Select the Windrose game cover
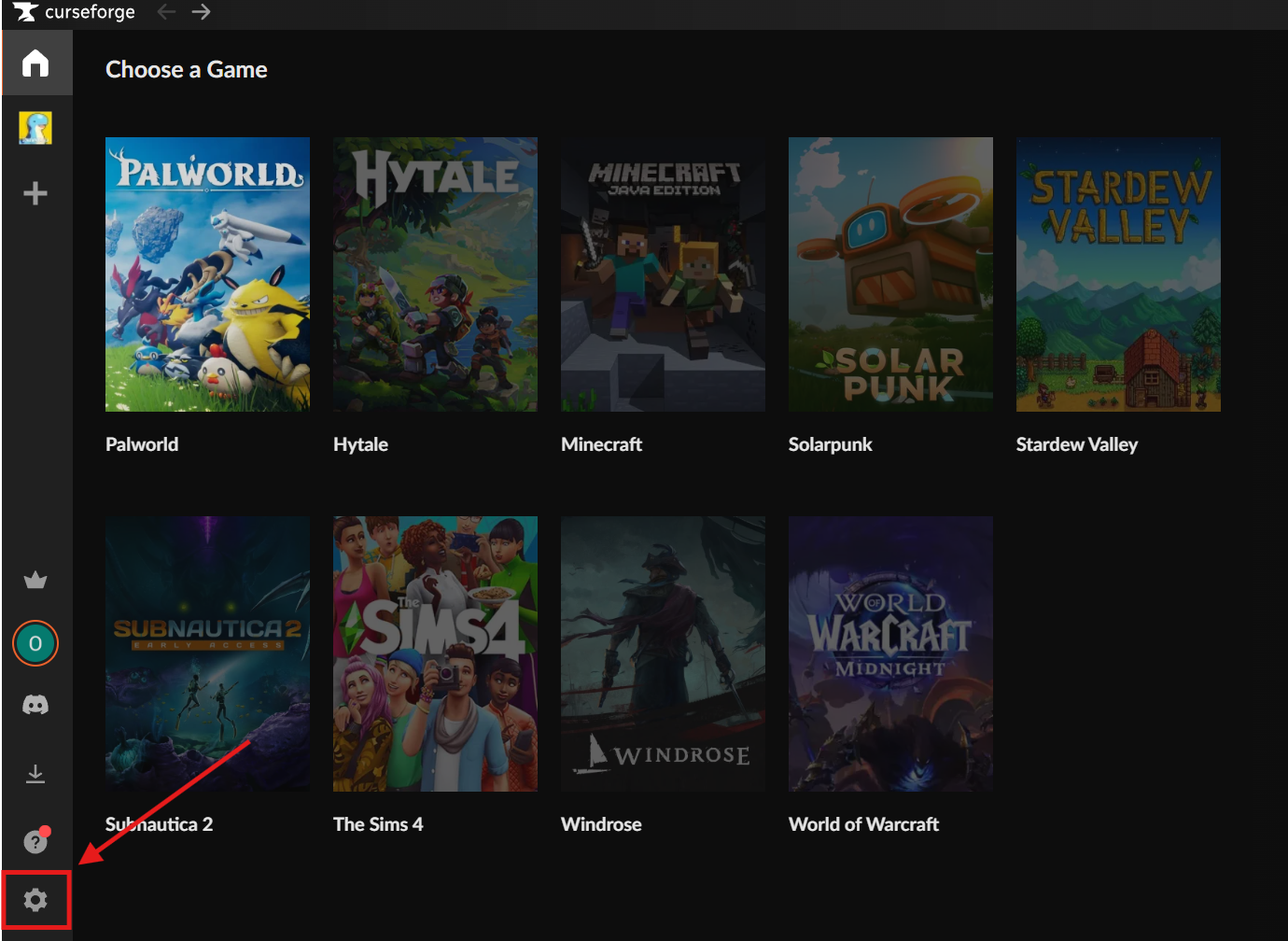 pyautogui.click(x=663, y=653)
